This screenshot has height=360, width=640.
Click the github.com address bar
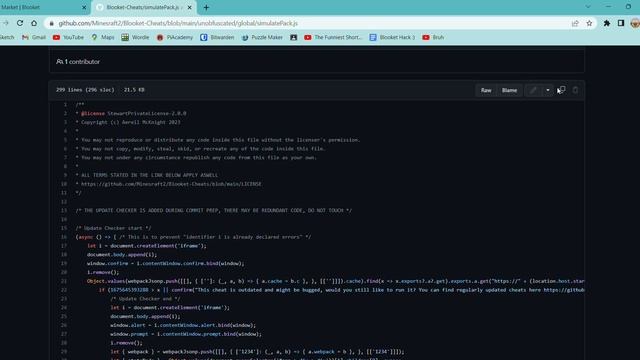click(x=310, y=23)
